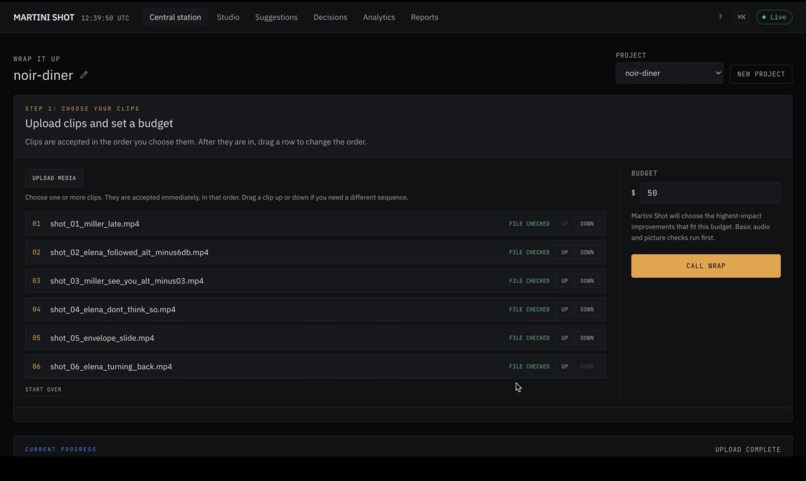Viewport: 806px width, 481px height.
Task: Open the help question mark icon
Action: (720, 17)
